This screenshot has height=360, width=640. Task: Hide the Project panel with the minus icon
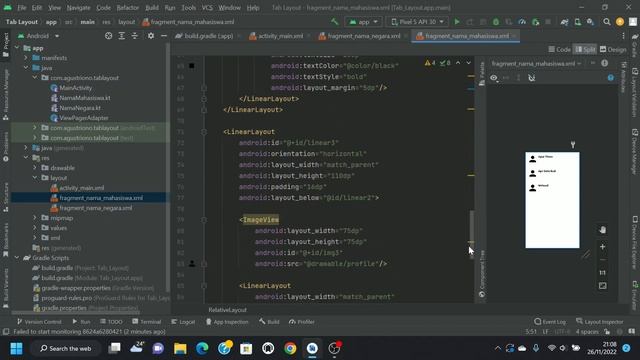tap(164, 36)
